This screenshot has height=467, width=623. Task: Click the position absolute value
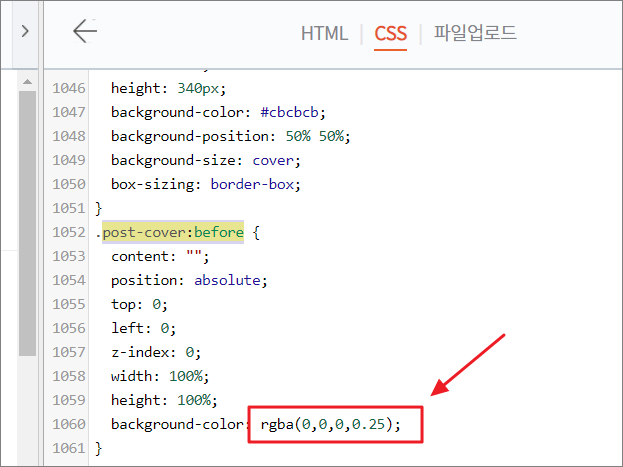click(x=227, y=281)
